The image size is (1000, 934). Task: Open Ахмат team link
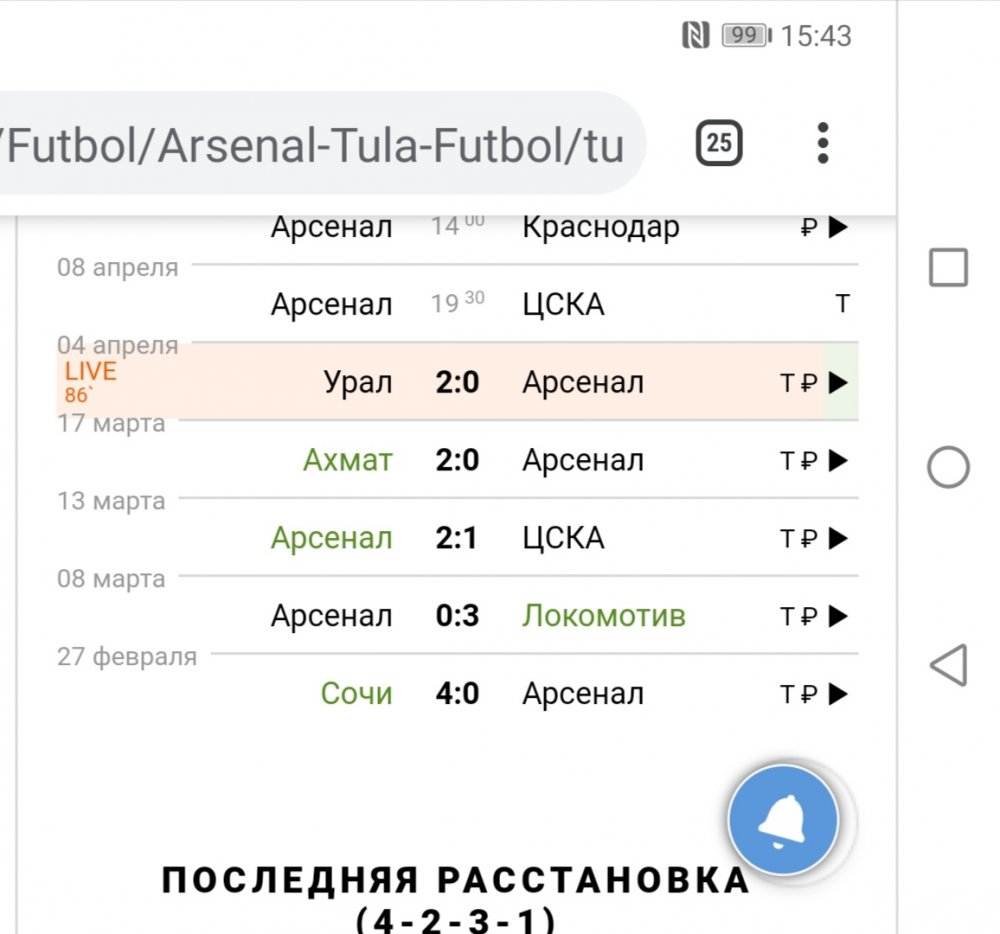348,461
